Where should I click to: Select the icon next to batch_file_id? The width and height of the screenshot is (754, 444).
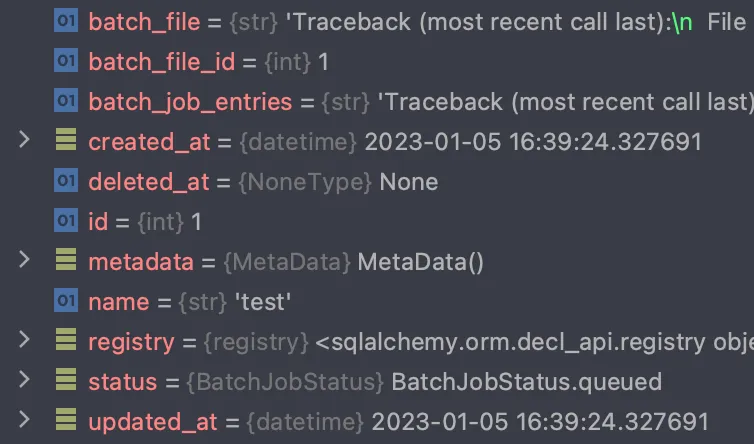click(66, 61)
